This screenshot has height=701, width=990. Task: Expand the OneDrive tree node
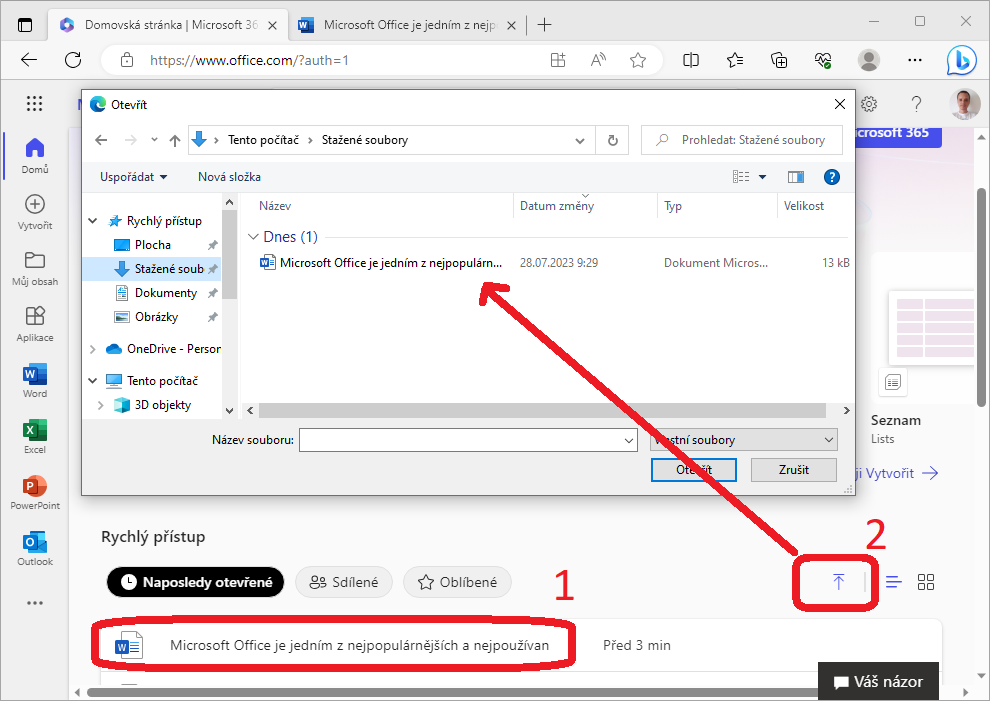coord(93,349)
